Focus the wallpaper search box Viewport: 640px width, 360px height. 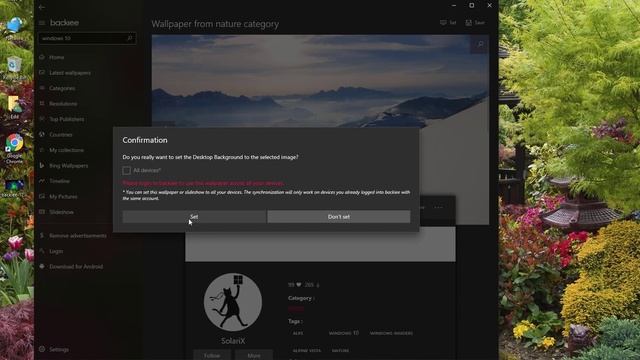[x=87, y=38]
